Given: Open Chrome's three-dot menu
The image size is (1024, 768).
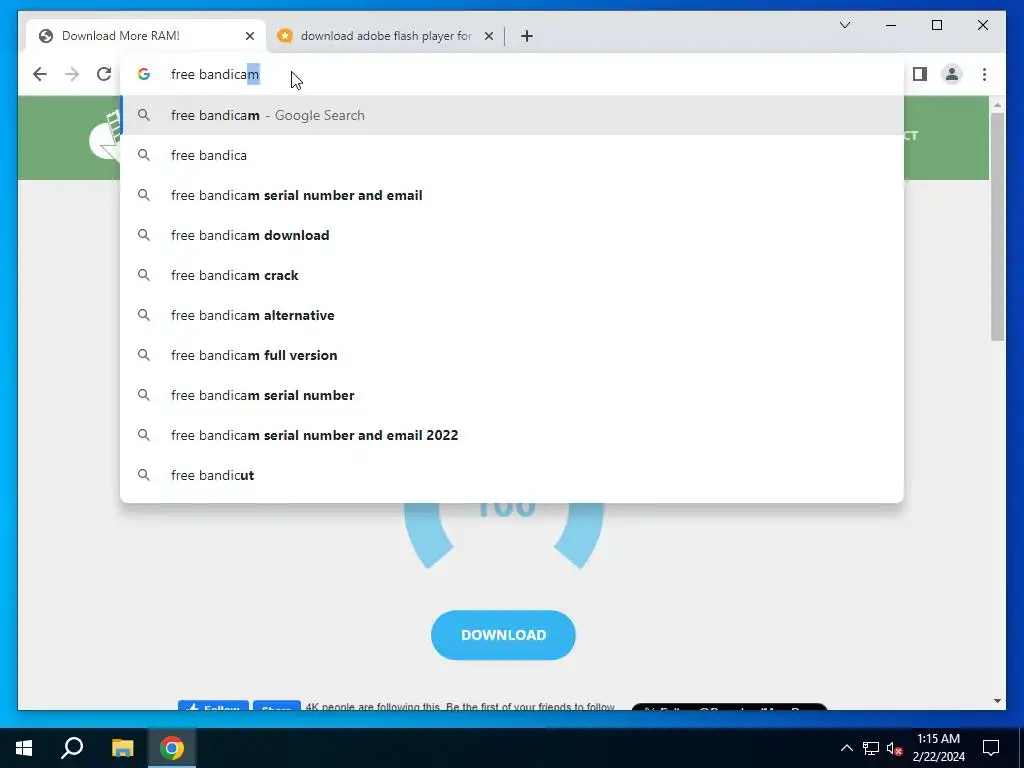Looking at the screenshot, I should (x=984, y=74).
